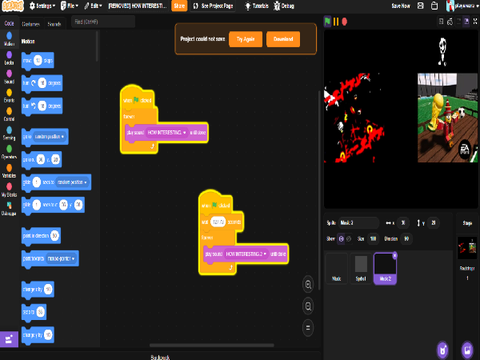Click the block palette vertical scrollbar
480x360 pixels.
tap(97, 46)
